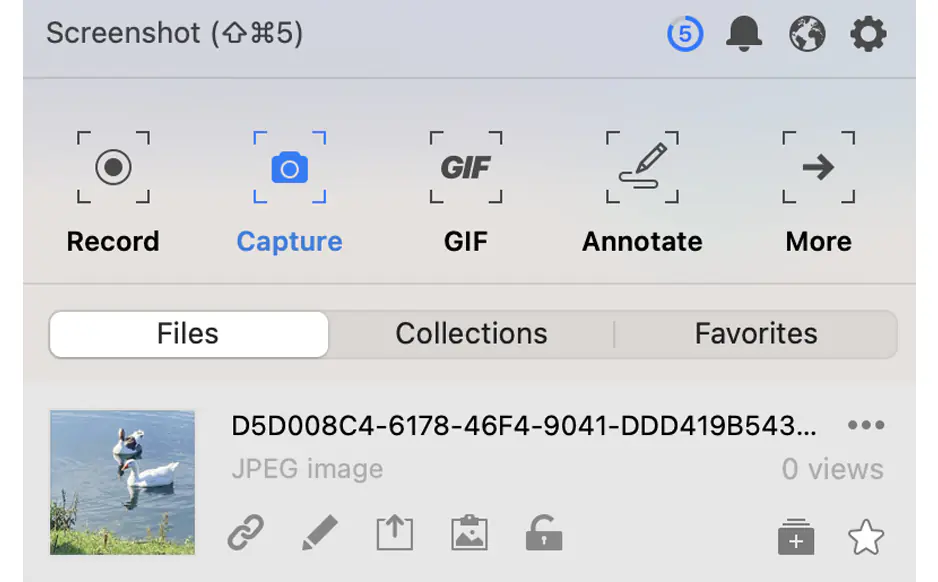Screen dimensions: 938x582
Task: Select the Capture camera icon
Action: point(289,167)
